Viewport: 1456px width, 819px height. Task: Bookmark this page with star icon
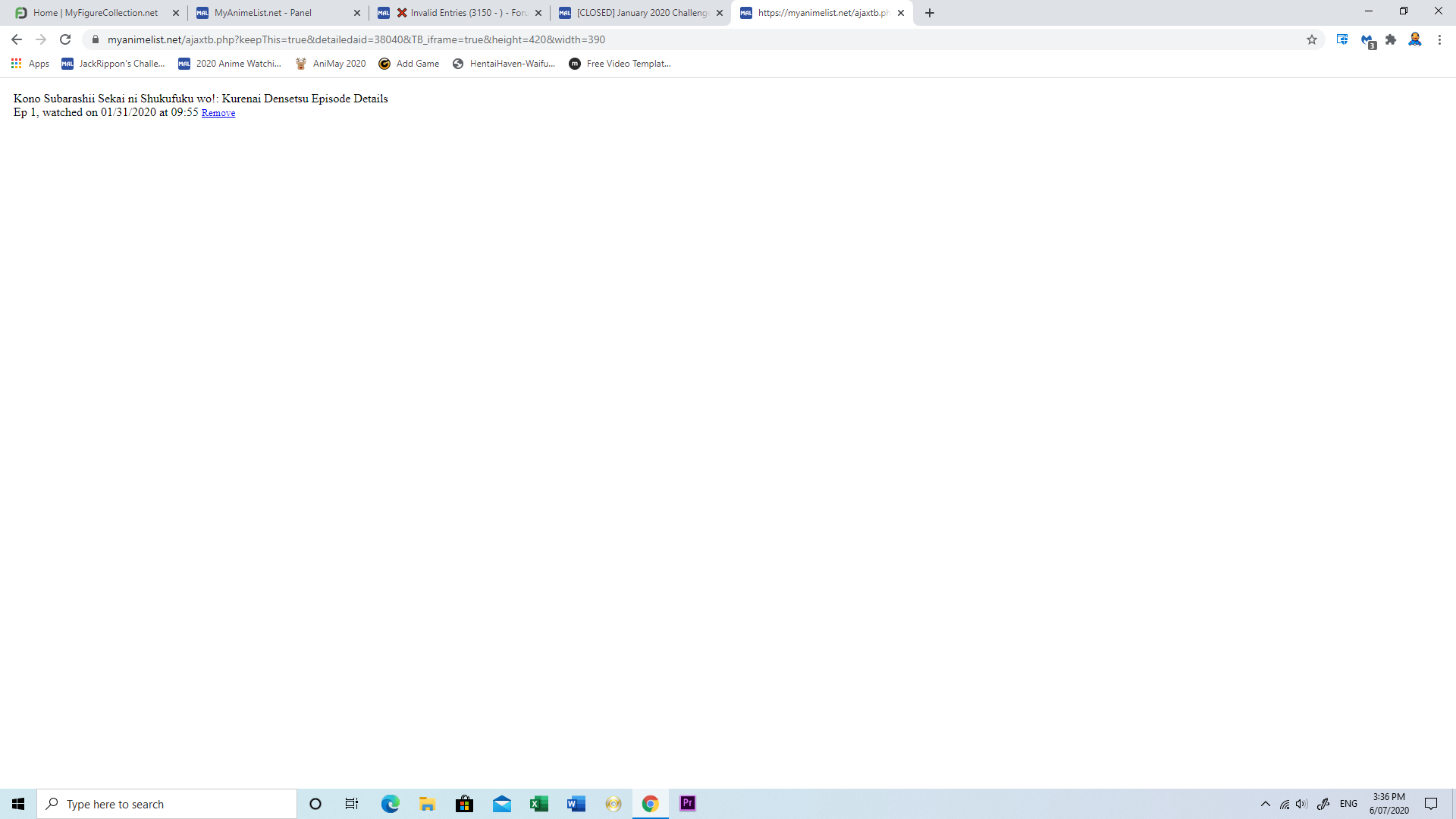tap(1312, 39)
